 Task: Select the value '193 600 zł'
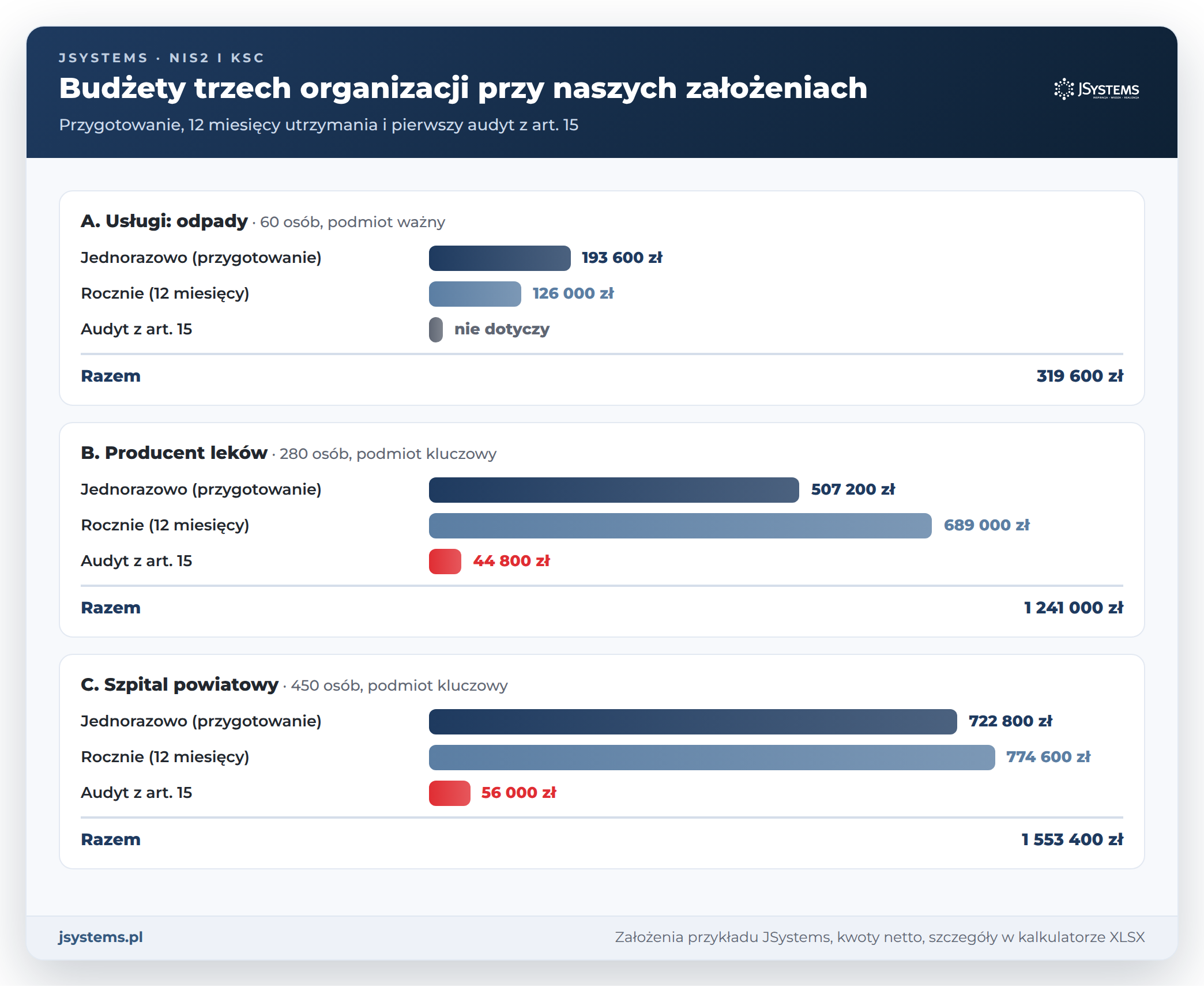point(622,258)
